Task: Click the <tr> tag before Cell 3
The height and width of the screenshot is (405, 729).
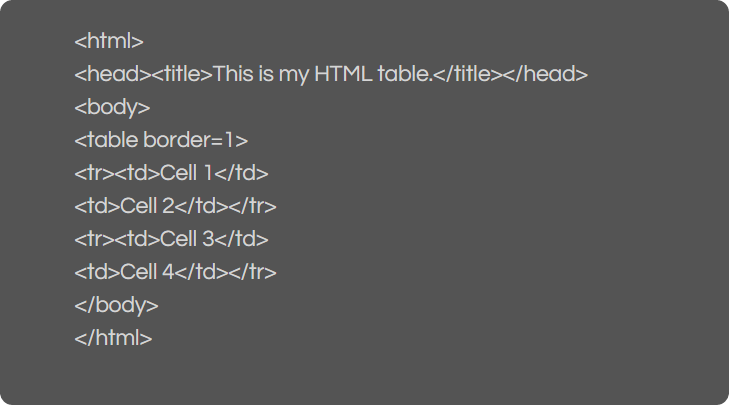Action: click(94, 239)
